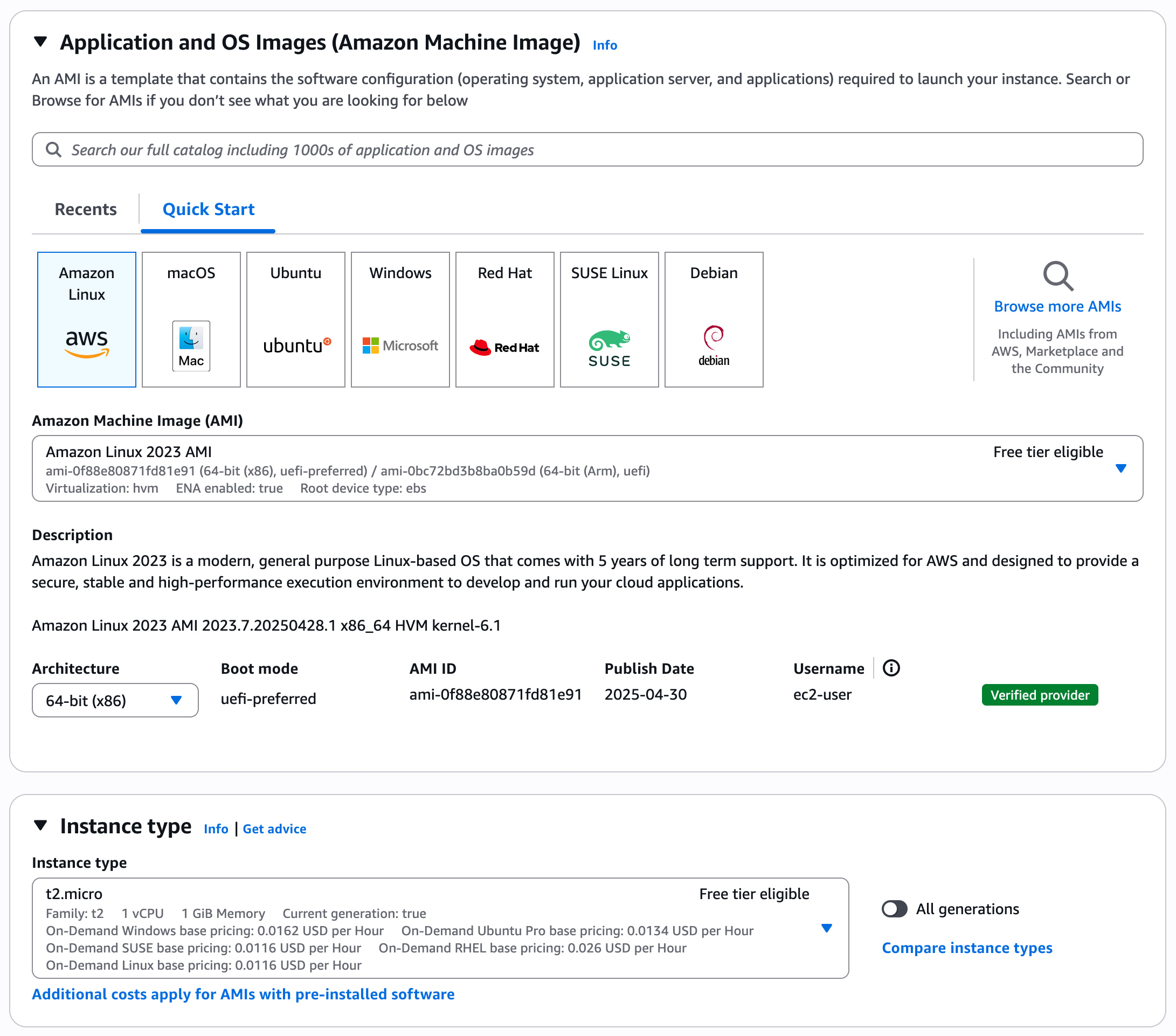
Task: Collapse the Instance type section
Action: [x=40, y=825]
